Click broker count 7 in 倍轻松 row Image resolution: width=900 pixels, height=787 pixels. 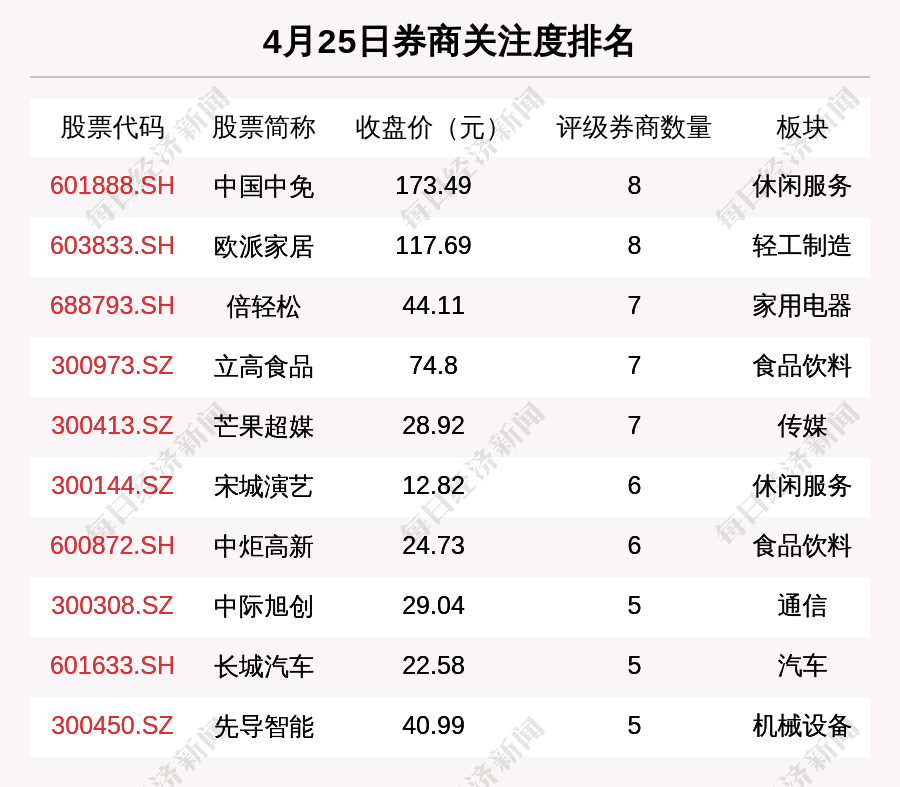(634, 305)
